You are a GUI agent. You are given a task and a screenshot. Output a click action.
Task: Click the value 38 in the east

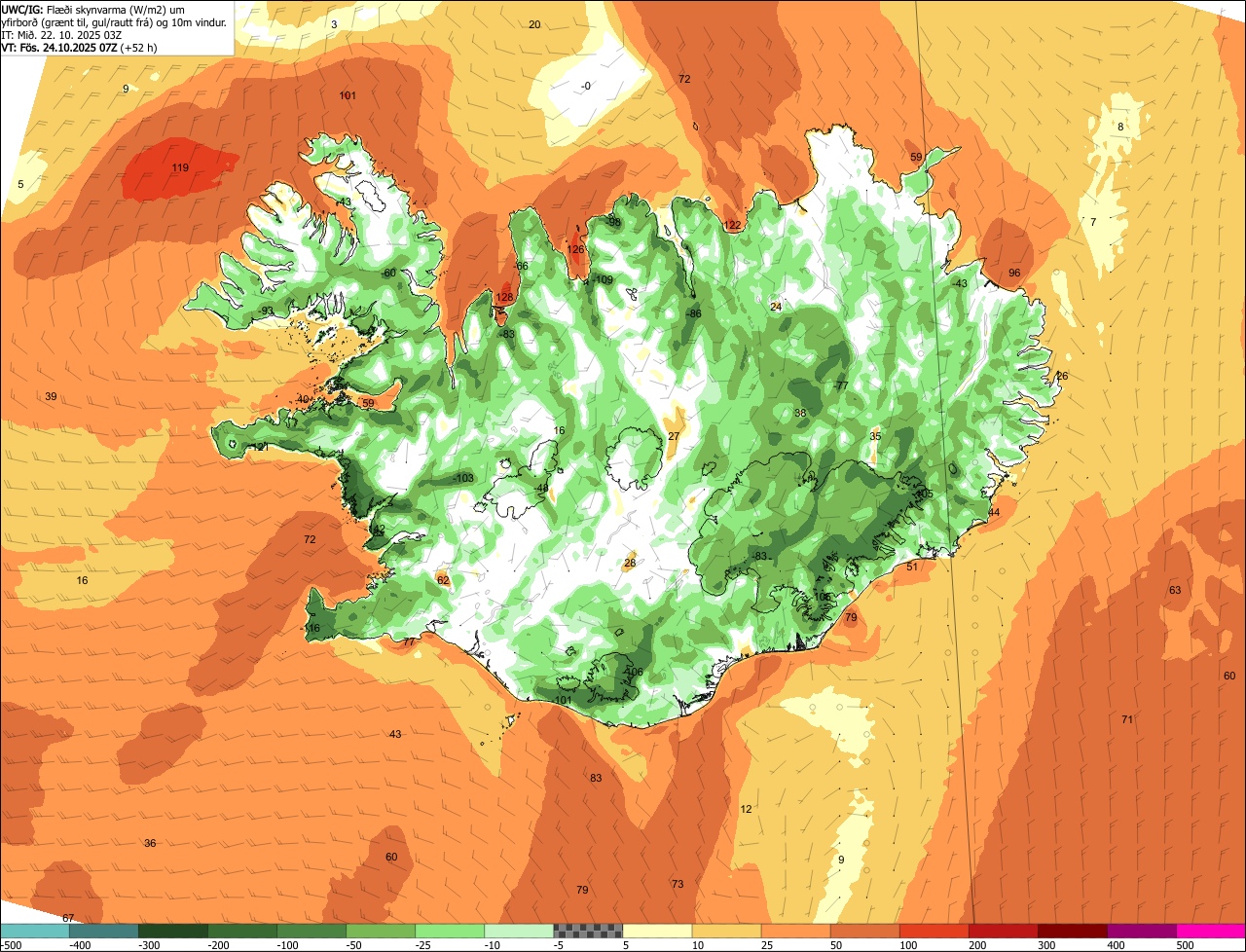800,413
